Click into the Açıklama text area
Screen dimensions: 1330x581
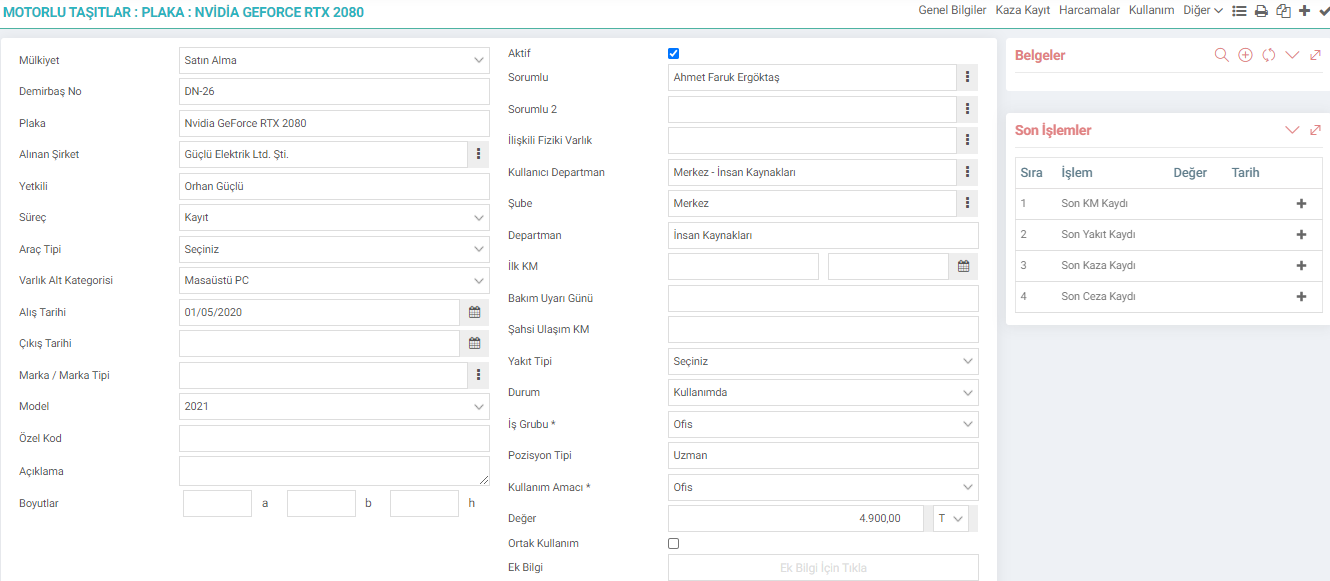pyautogui.click(x=334, y=471)
